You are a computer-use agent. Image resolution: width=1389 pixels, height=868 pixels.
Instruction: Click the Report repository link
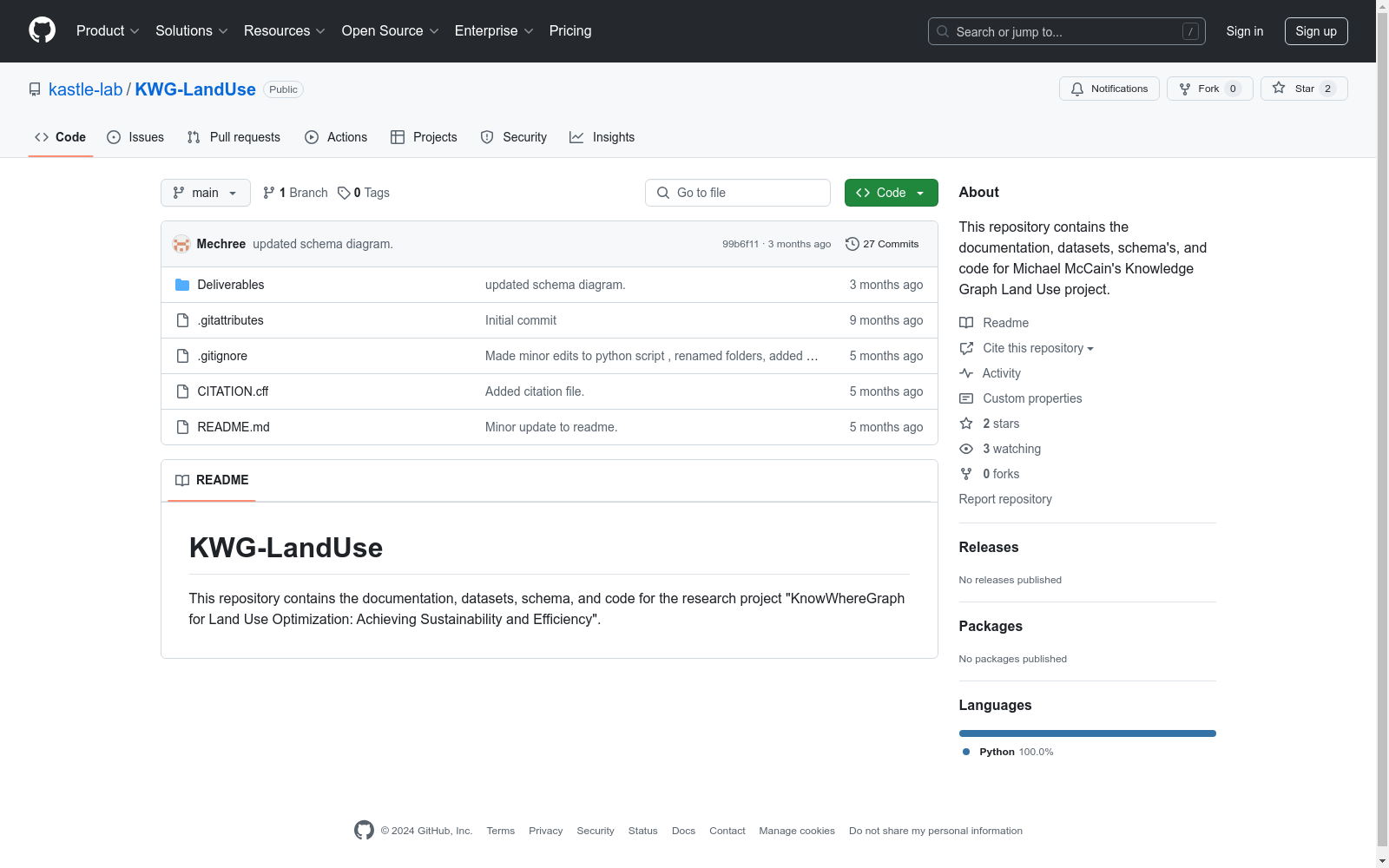[1005, 499]
